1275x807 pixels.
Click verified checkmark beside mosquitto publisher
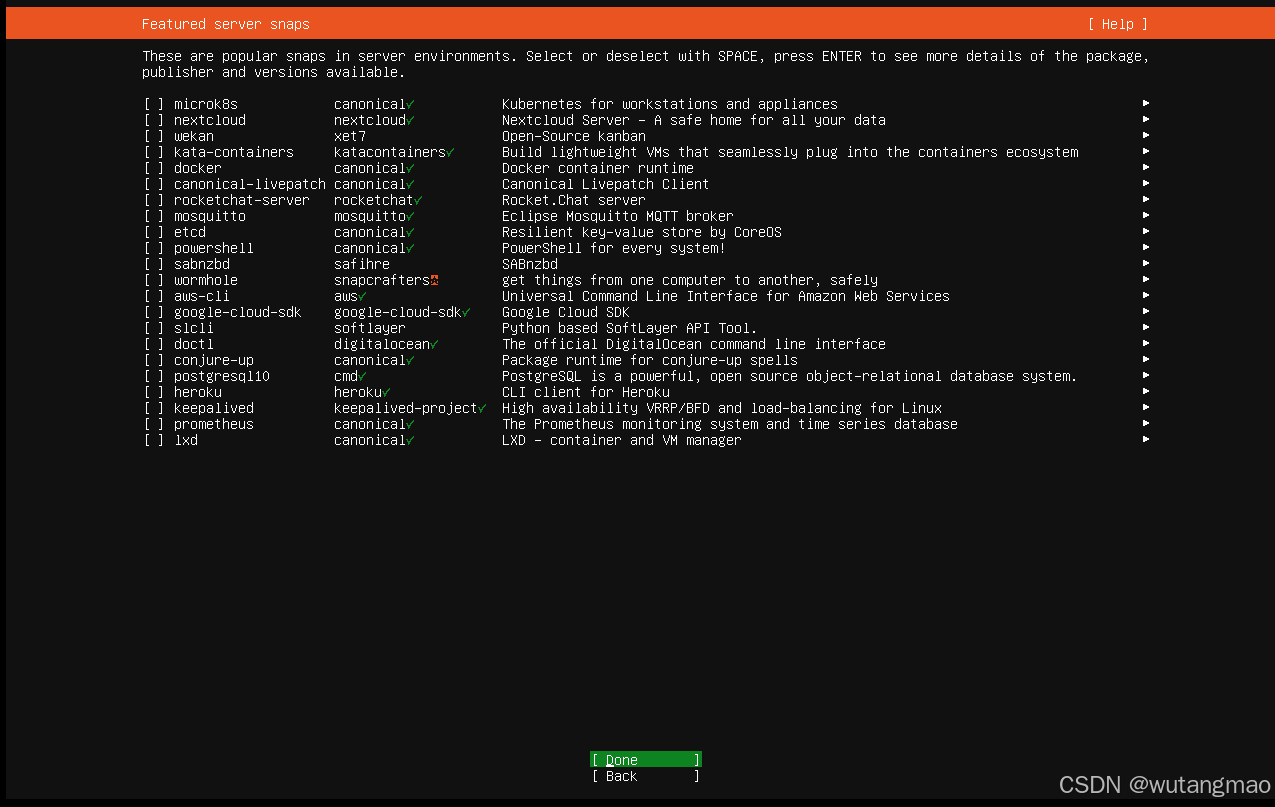[410, 216]
